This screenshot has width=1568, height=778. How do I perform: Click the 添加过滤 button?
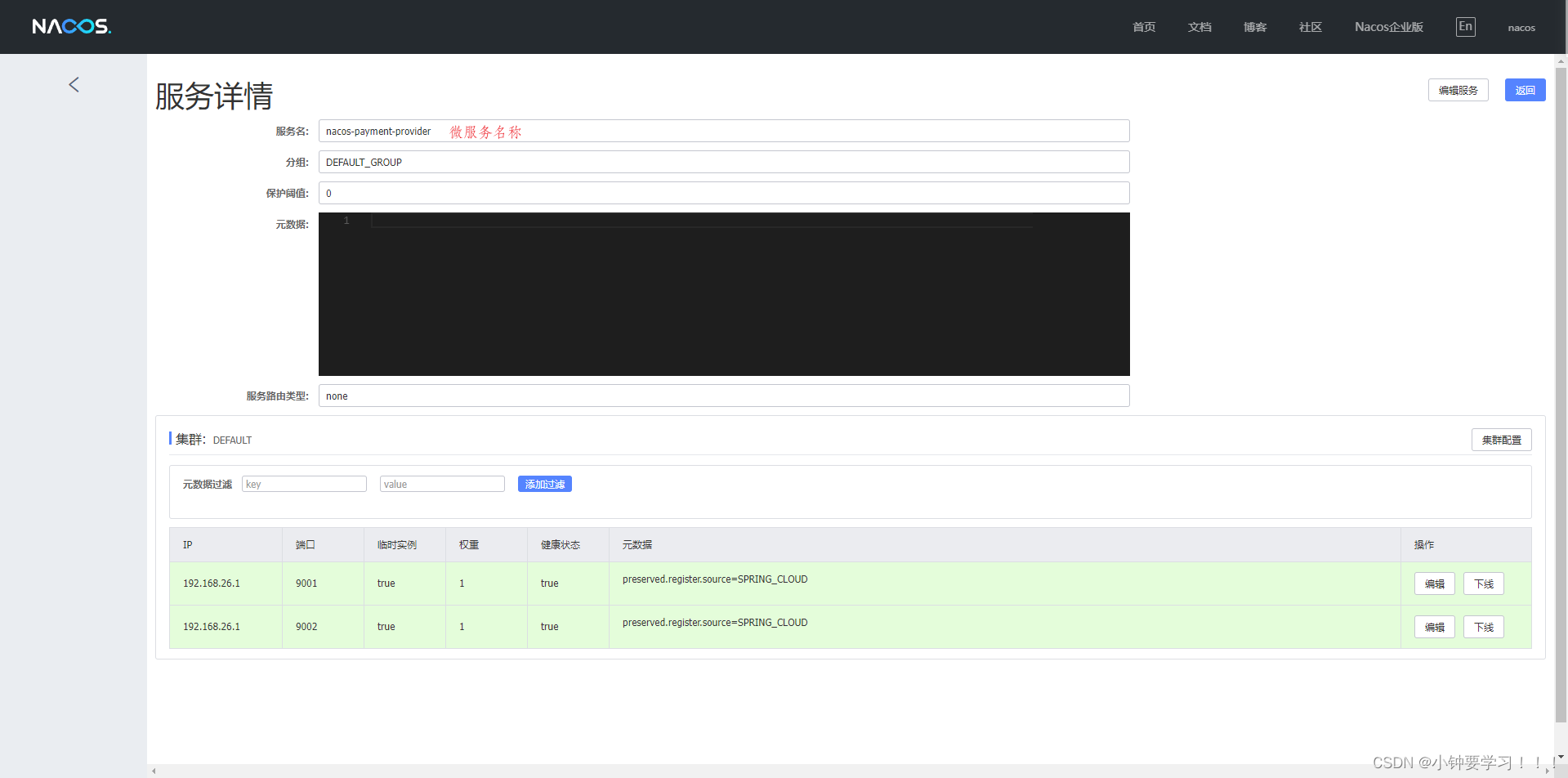545,484
